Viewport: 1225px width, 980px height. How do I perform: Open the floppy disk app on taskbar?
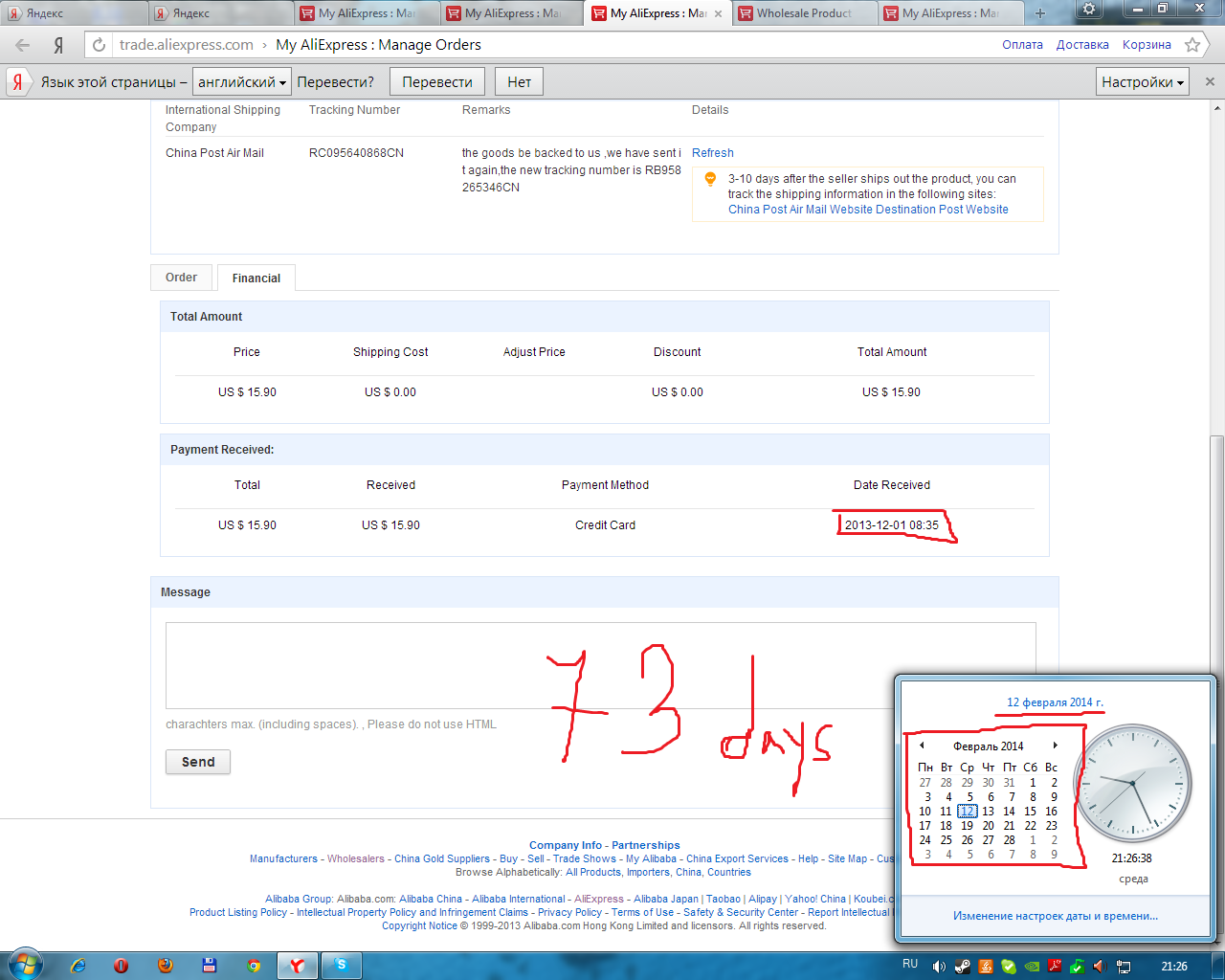(209, 966)
